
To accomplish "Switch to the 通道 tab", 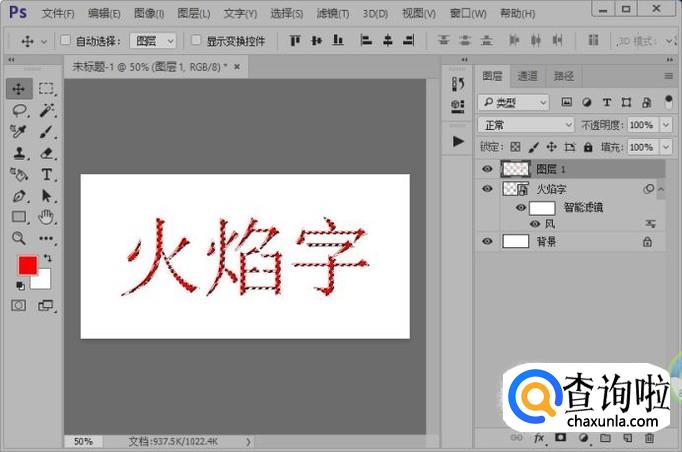I will click(527, 76).
